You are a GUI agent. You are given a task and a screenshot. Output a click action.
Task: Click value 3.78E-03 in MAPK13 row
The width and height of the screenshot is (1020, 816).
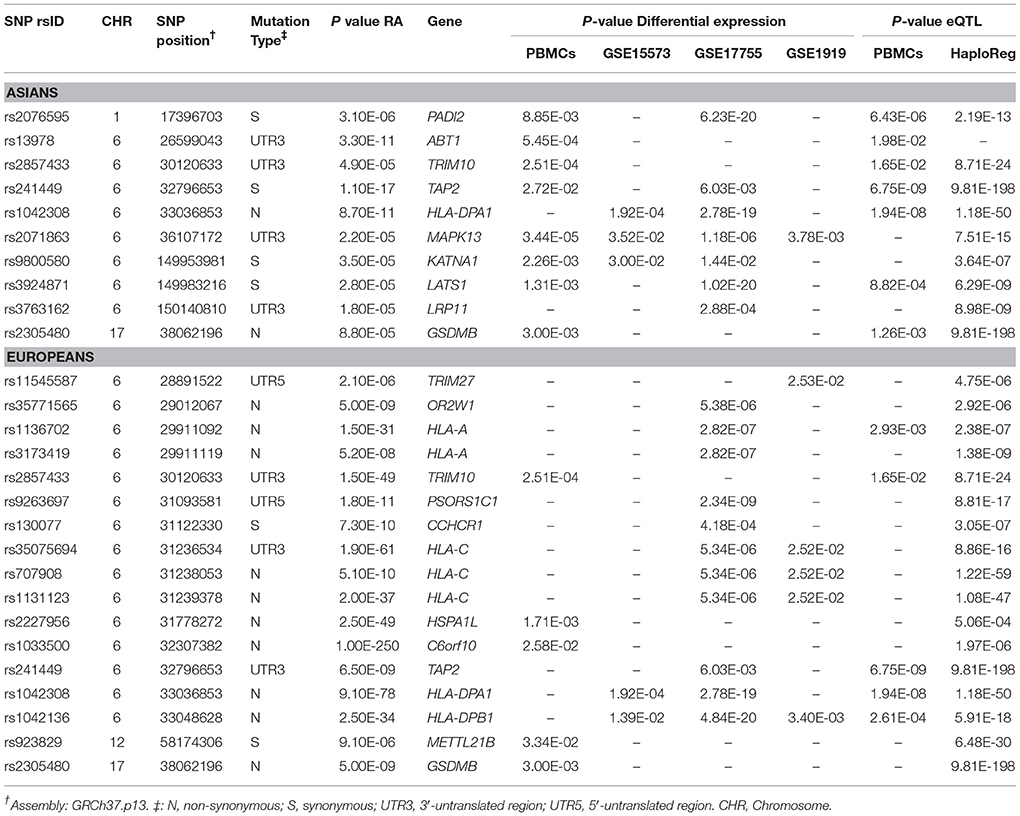[x=816, y=237]
